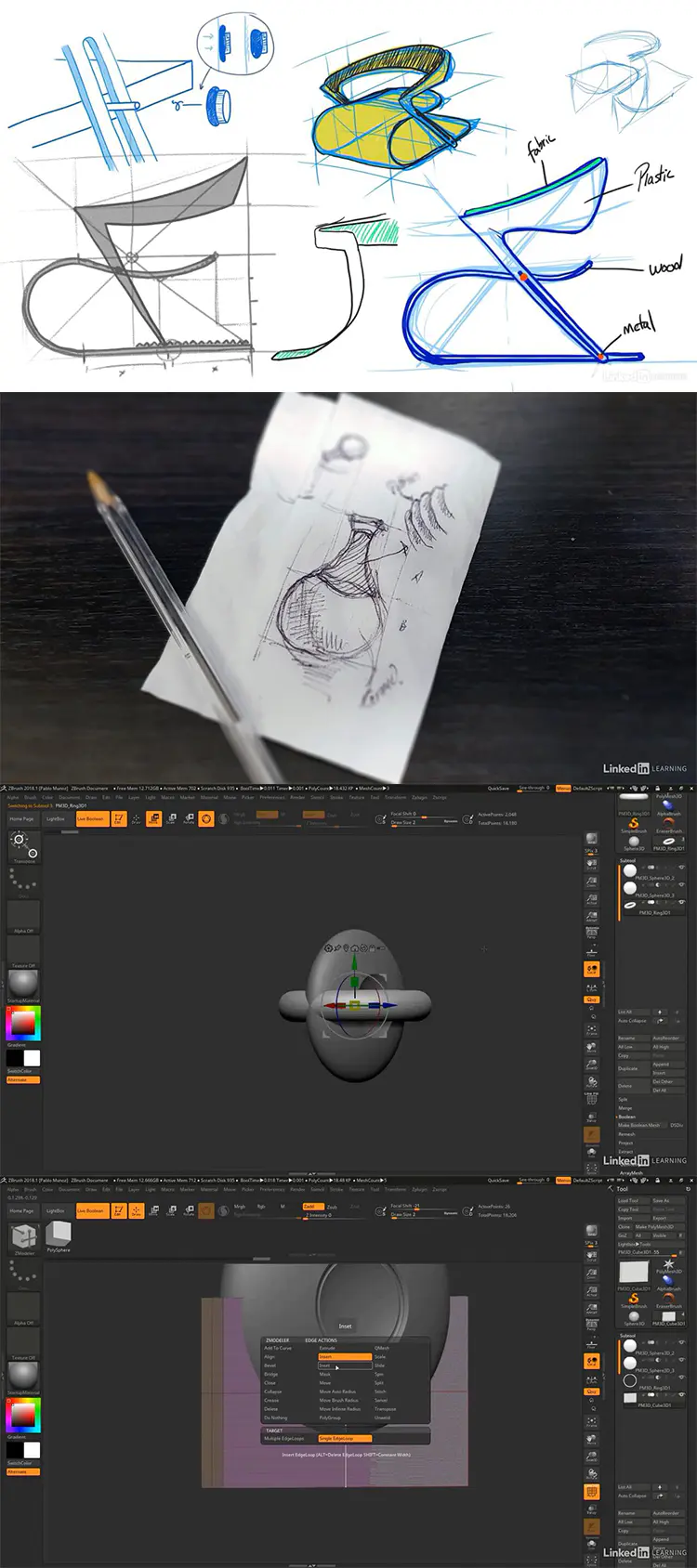
Task: Click the color picker square in upper ZBrush
Action: point(23,1024)
